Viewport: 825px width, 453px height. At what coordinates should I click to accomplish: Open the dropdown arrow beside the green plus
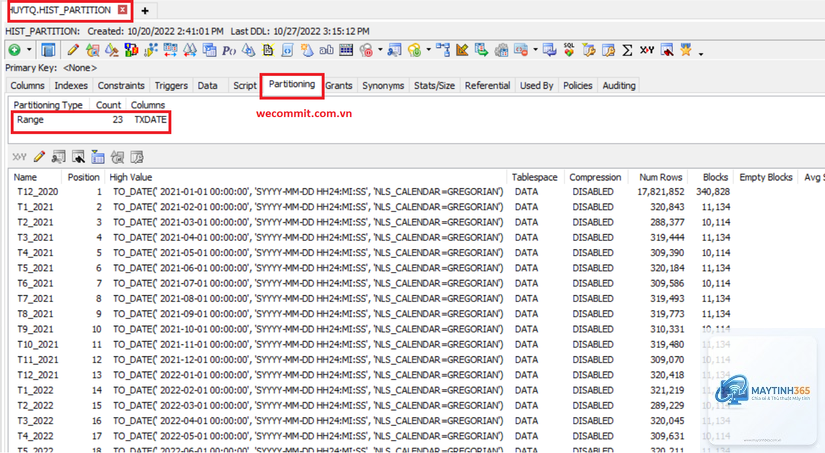[x=29, y=50]
